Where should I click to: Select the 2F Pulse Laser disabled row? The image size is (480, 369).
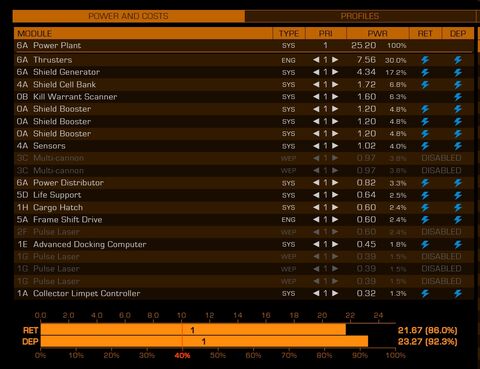click(x=244, y=232)
